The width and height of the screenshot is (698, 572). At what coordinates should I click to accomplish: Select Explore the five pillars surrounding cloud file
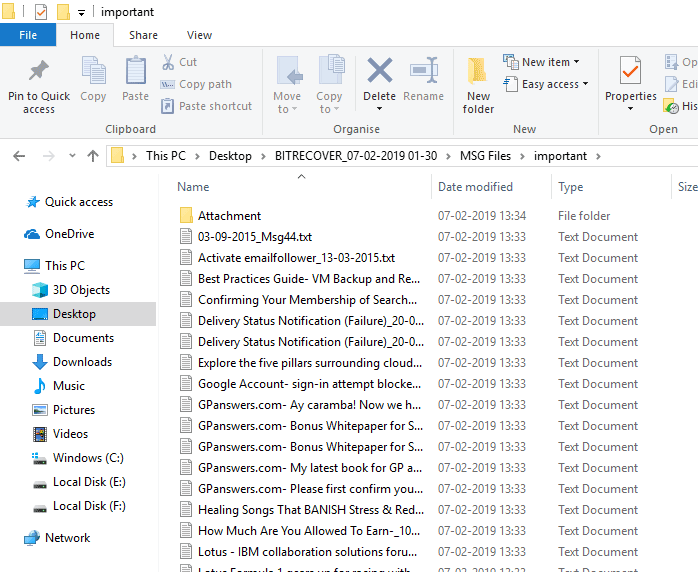coord(310,363)
